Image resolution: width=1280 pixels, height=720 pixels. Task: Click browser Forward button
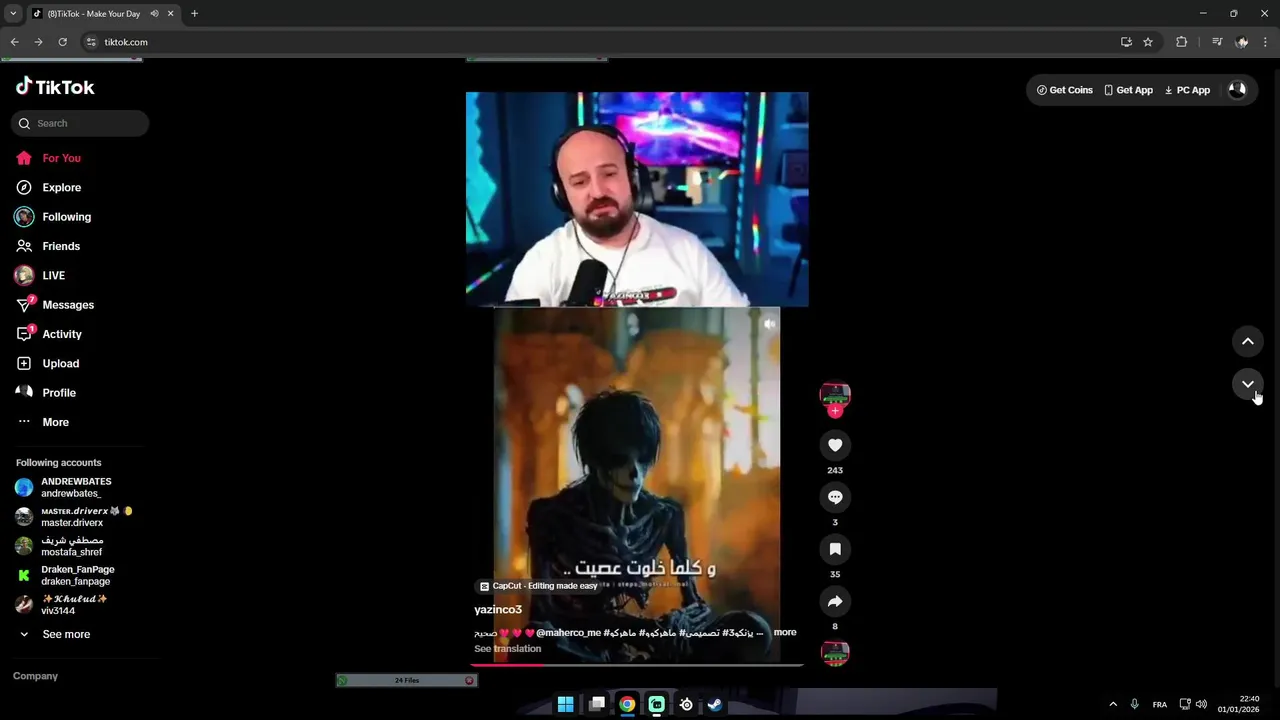[38, 42]
